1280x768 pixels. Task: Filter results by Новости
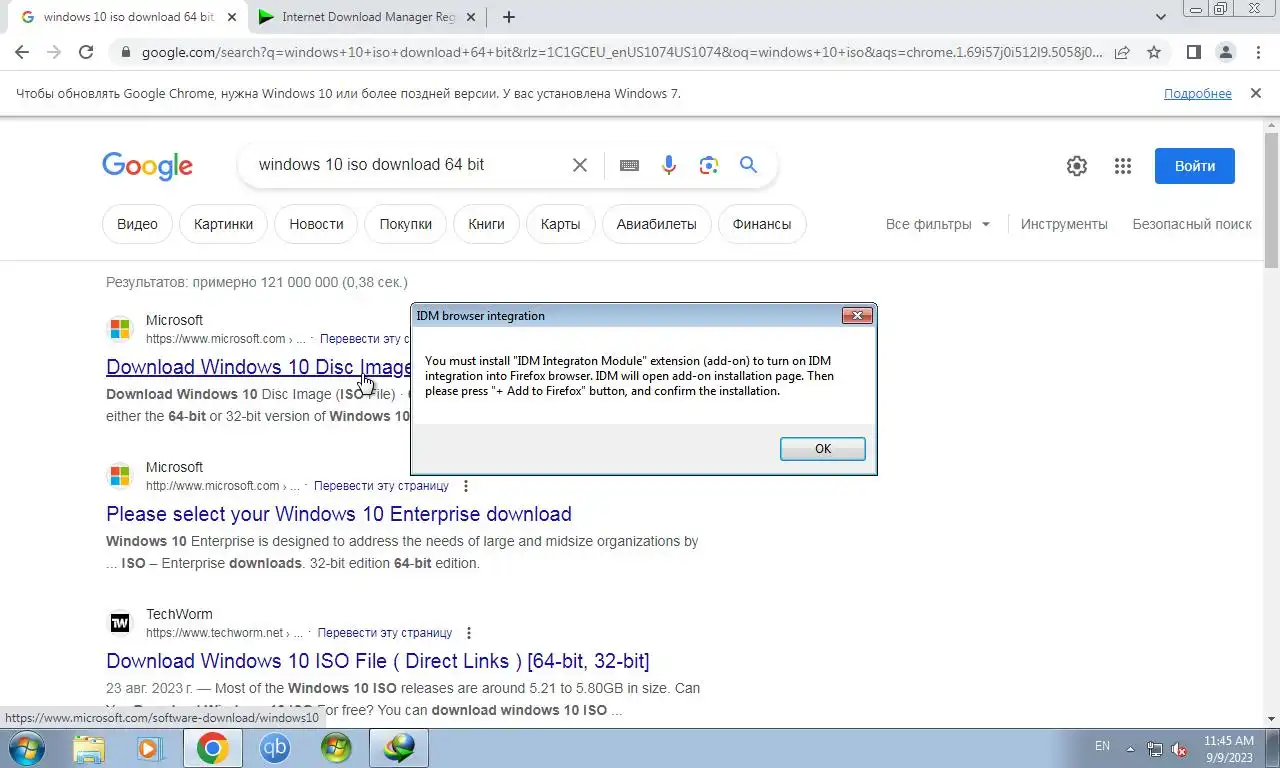pyautogui.click(x=316, y=224)
